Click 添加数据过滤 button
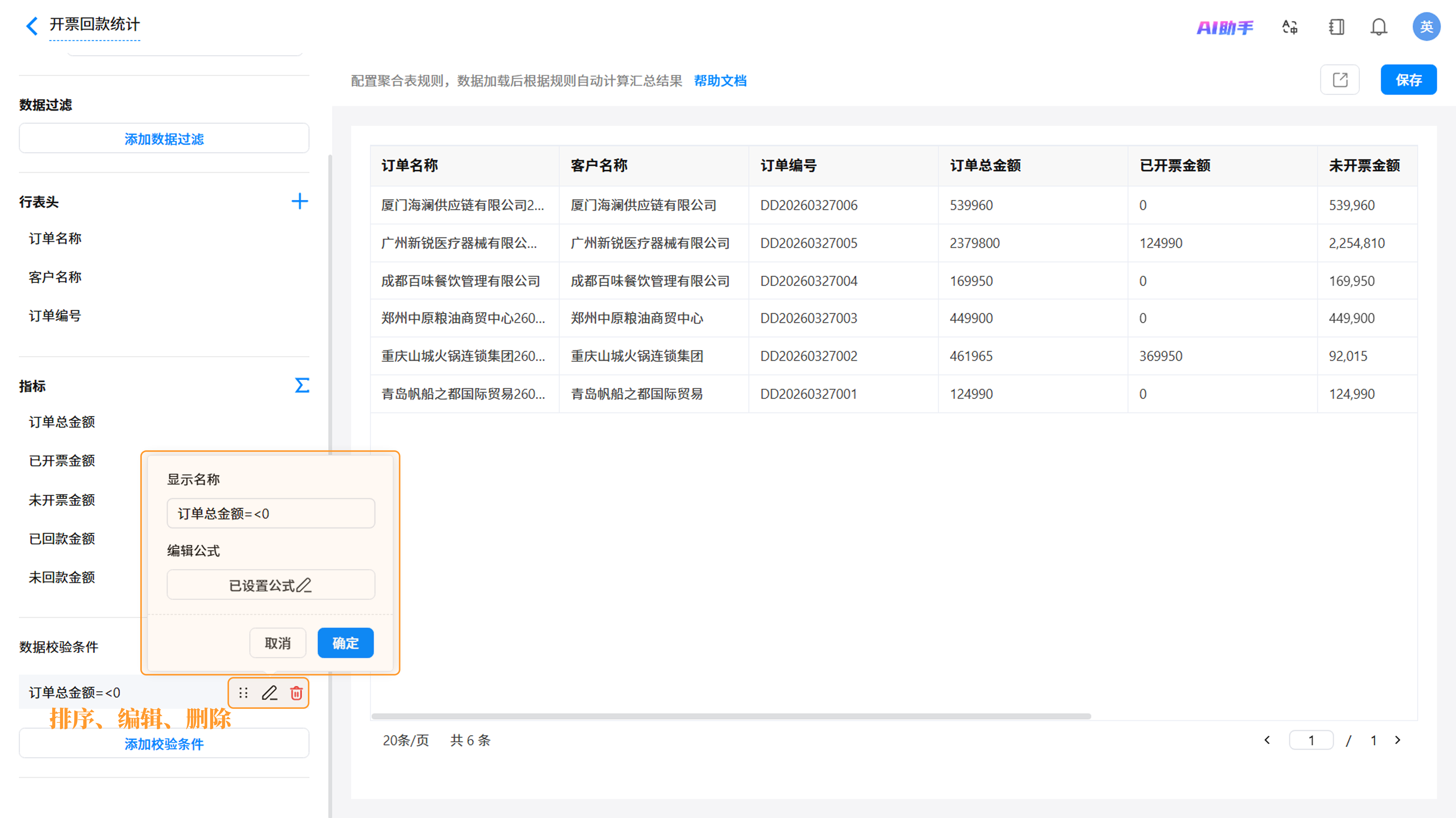This screenshot has width=1456, height=818. click(164, 138)
